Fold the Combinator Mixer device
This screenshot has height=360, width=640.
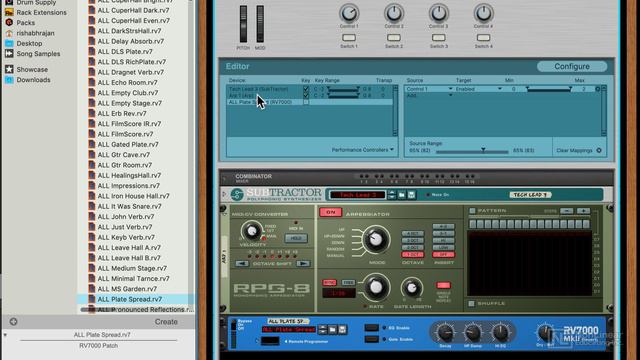(x=224, y=178)
